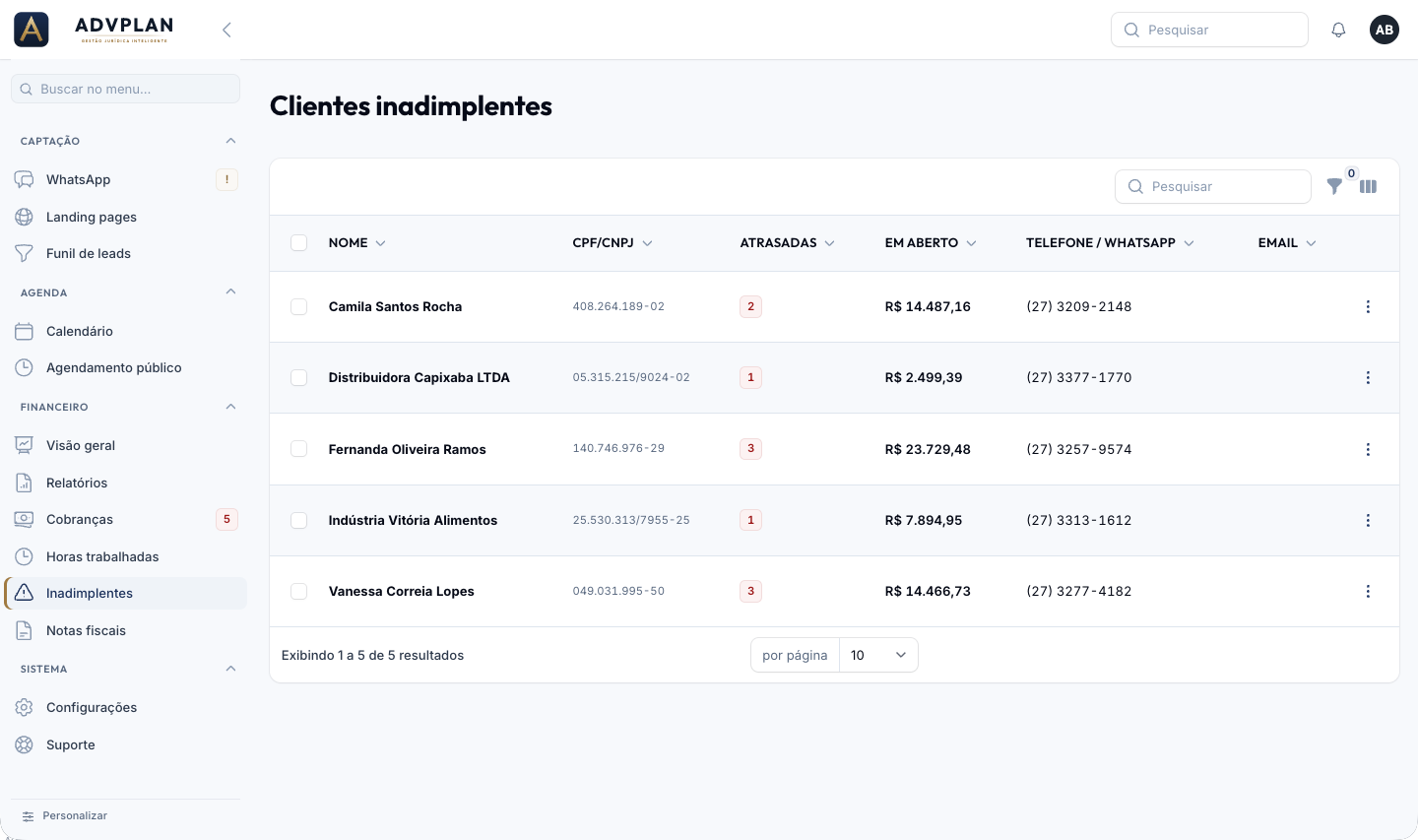Click the table filter funnel icon

1334,186
